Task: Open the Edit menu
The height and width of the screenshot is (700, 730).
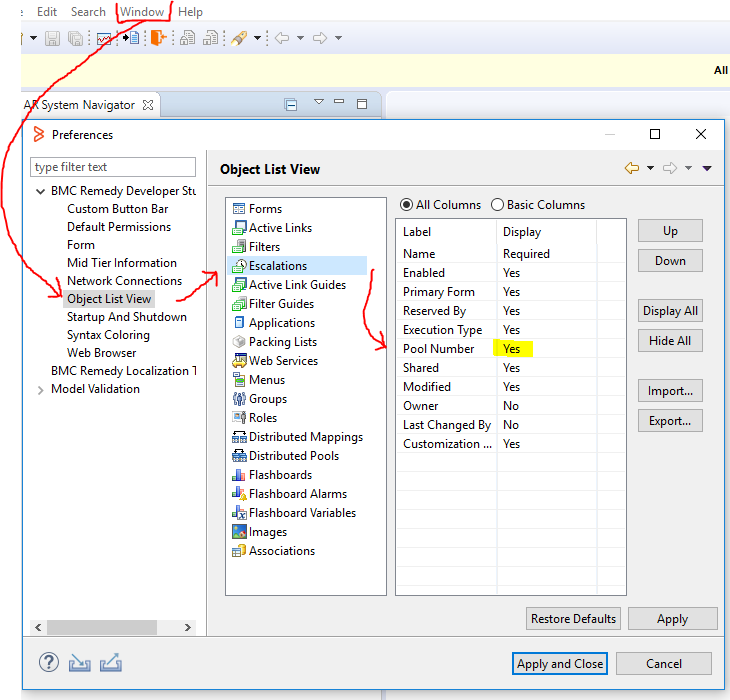Action: 47,12
